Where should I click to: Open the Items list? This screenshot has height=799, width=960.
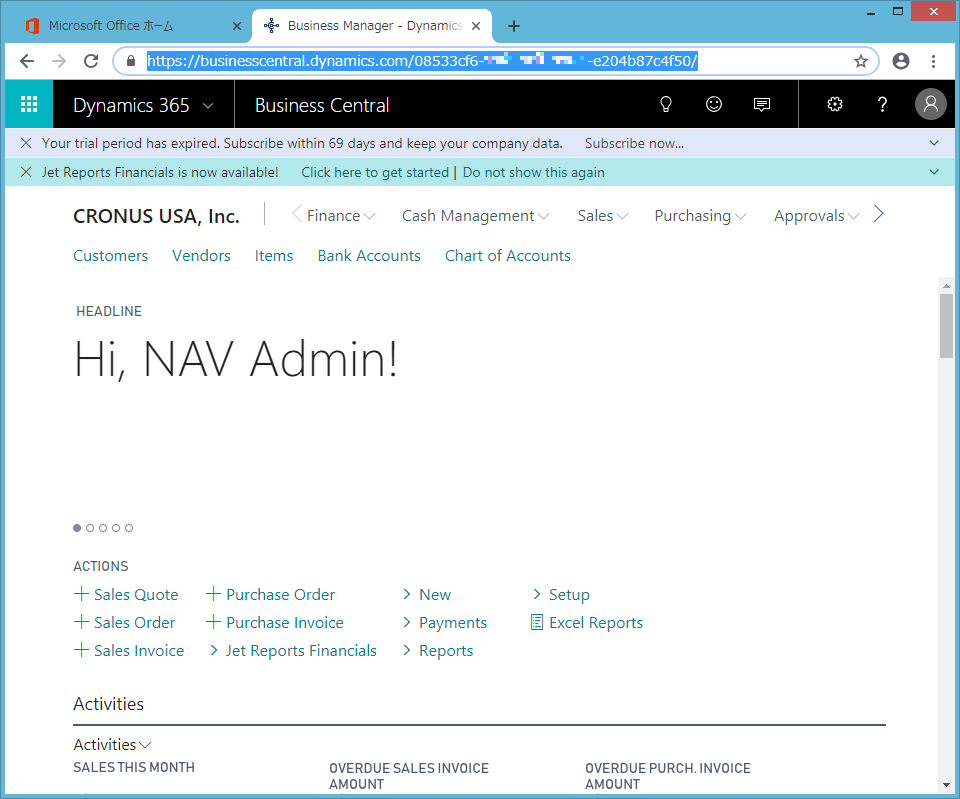point(274,255)
